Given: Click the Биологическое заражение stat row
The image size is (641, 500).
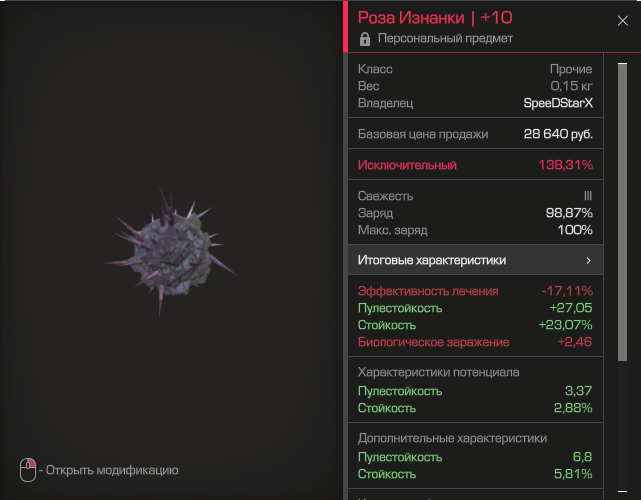Looking at the screenshot, I should coord(475,342).
